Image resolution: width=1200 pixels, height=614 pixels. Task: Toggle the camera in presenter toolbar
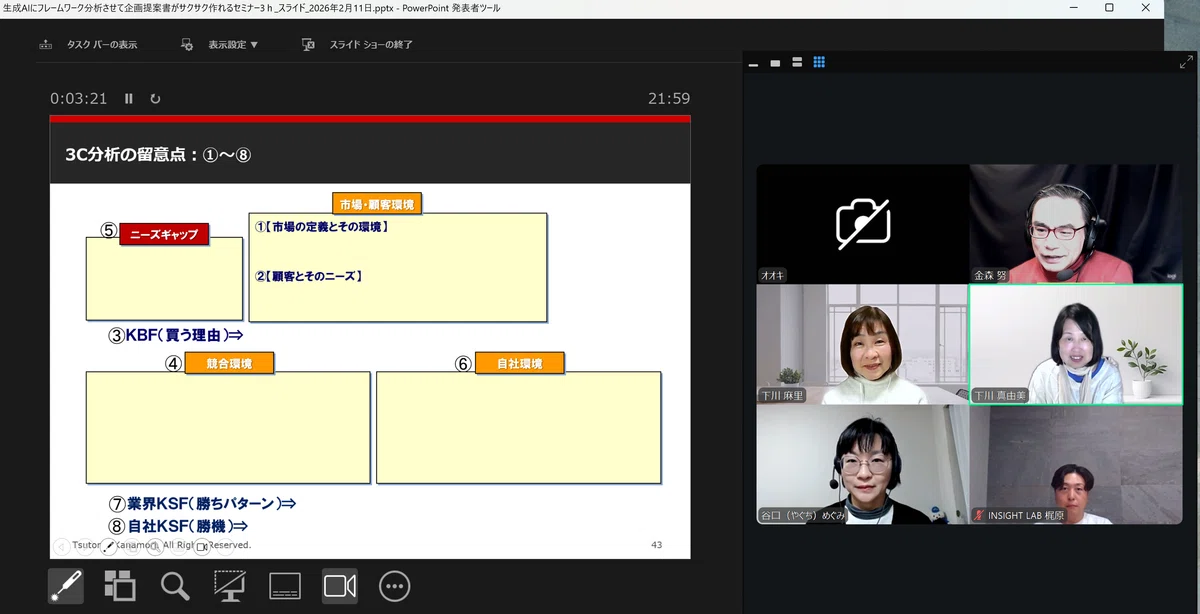pos(340,586)
